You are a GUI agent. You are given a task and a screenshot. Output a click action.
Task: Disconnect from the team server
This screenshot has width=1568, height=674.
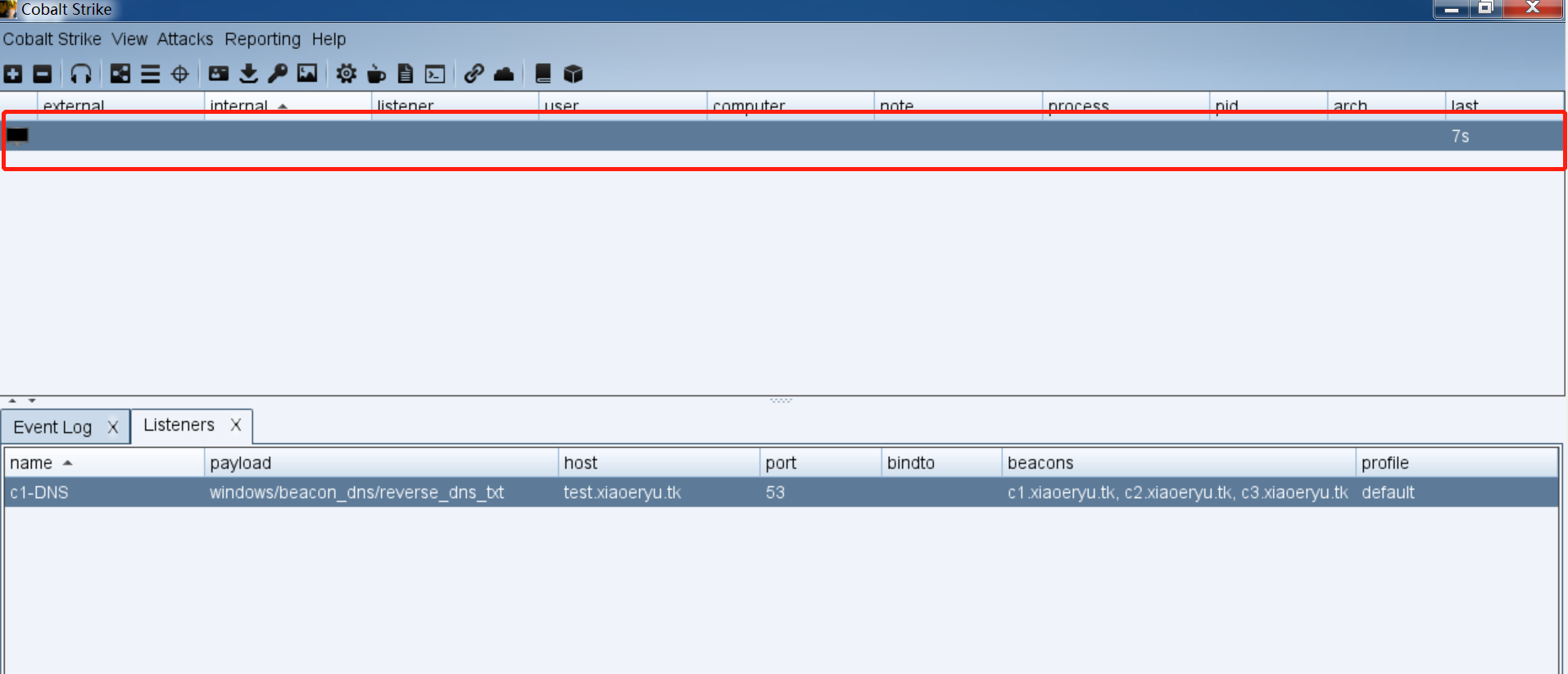43,75
